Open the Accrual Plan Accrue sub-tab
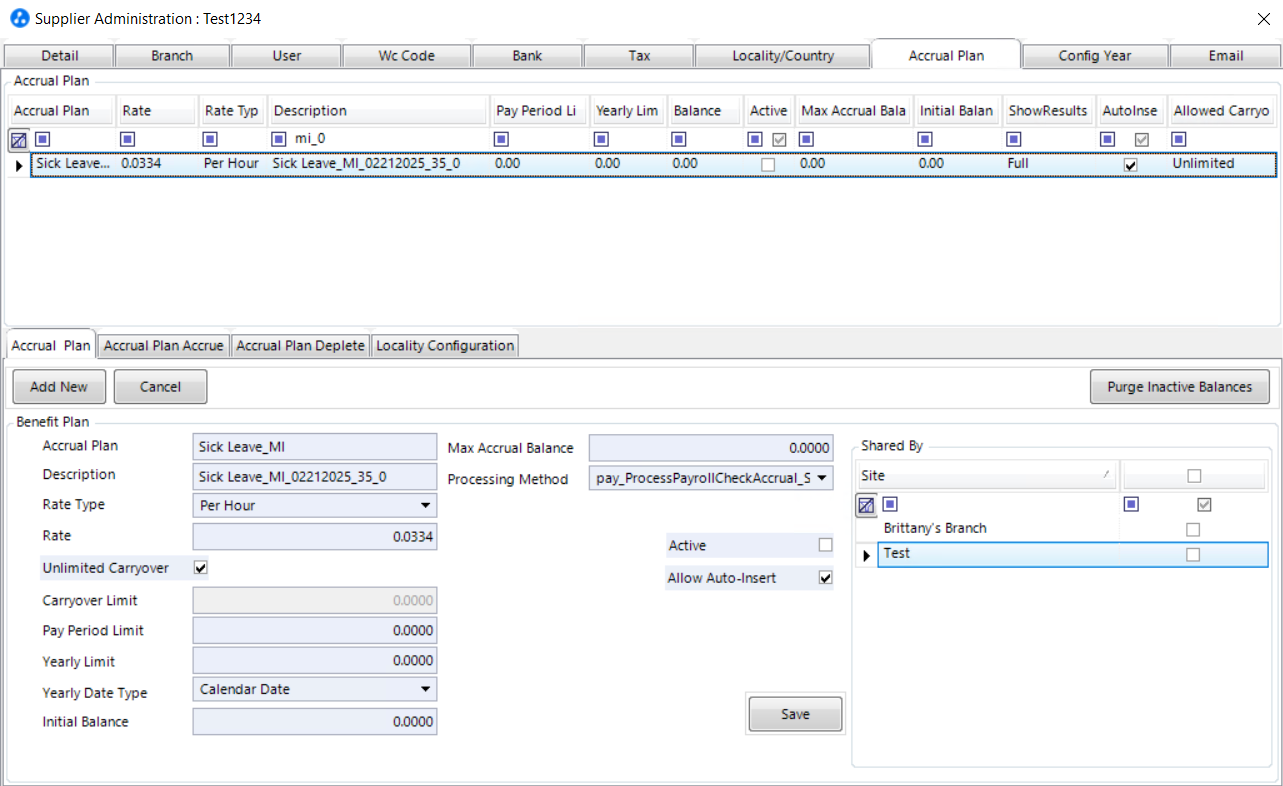The height and width of the screenshot is (786, 1283). click(164, 345)
